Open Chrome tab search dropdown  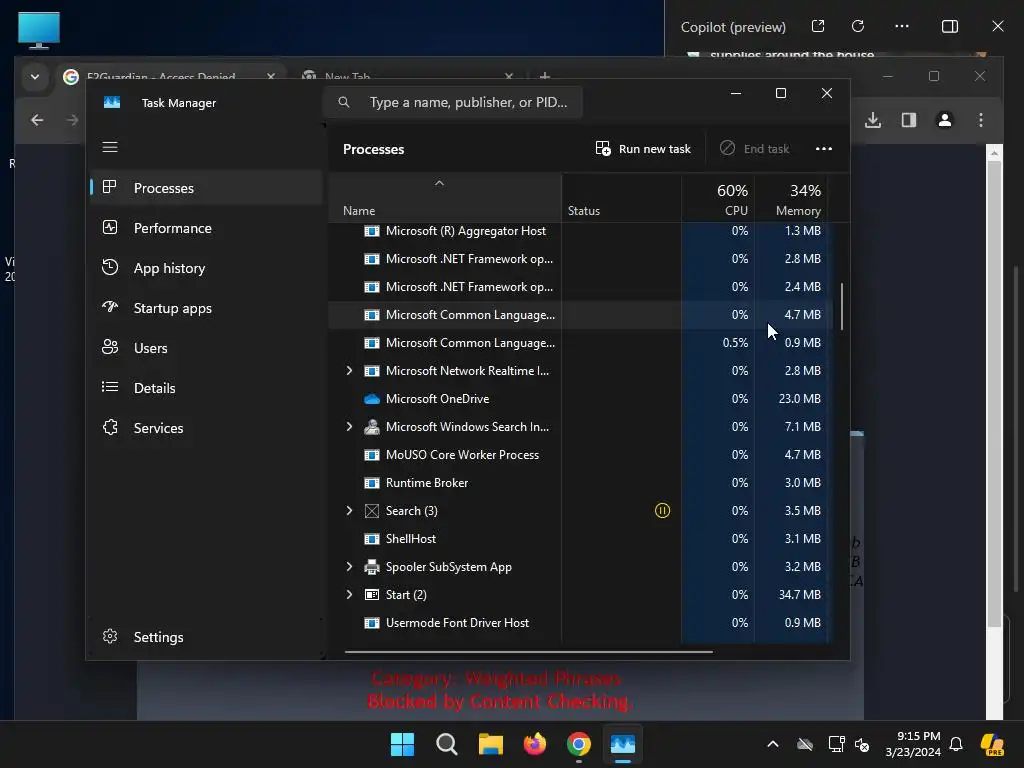click(35, 76)
